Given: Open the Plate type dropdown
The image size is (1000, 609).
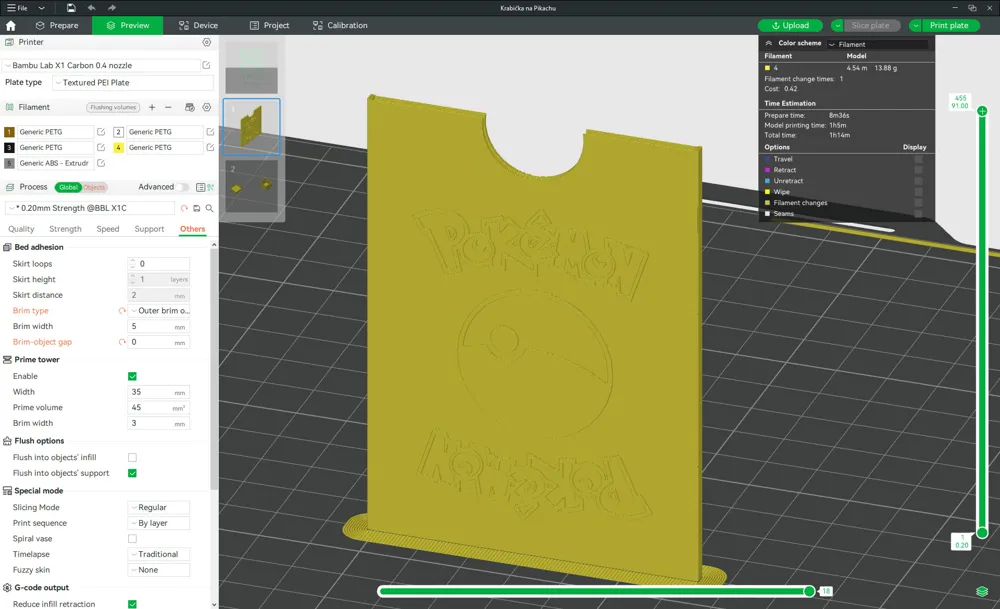Looking at the screenshot, I should pos(118,83).
